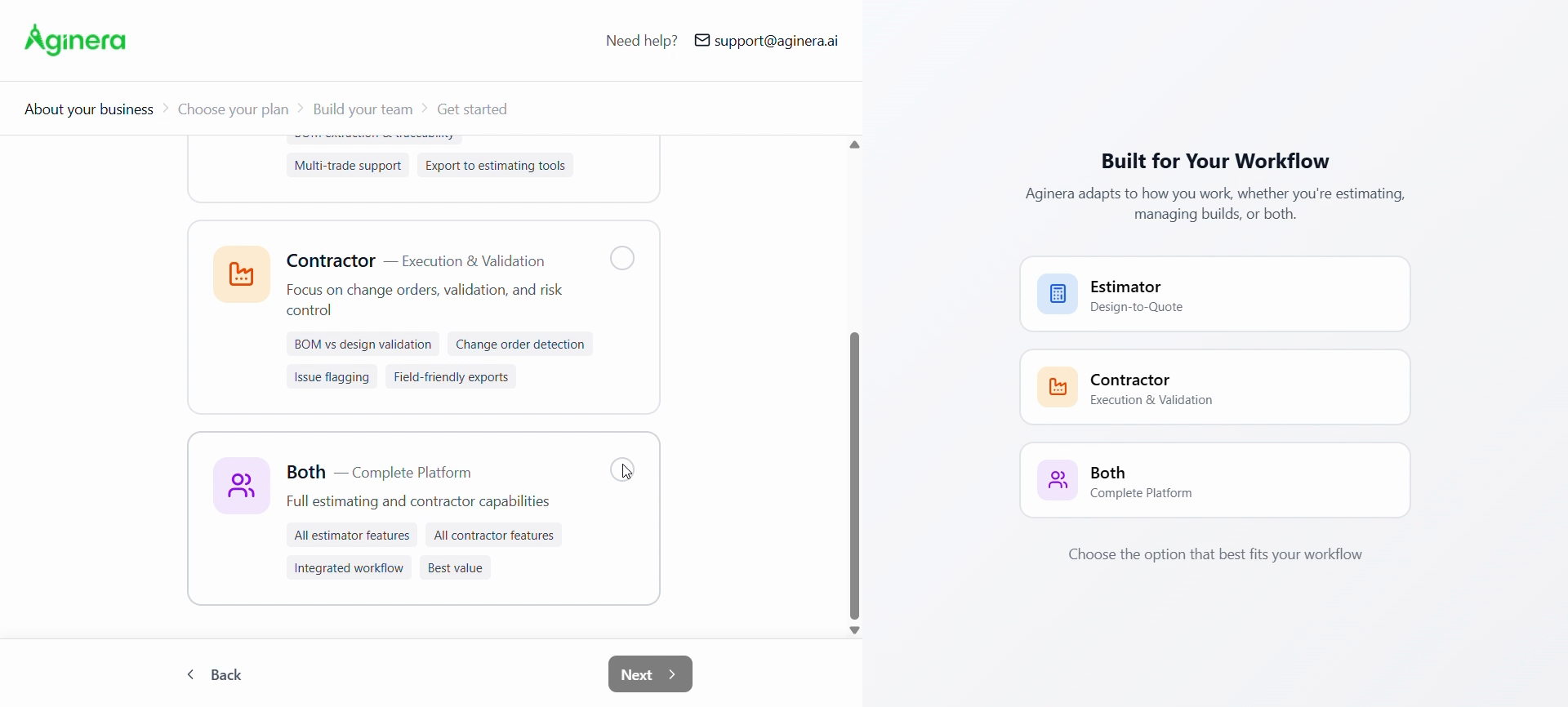Image resolution: width=1568 pixels, height=707 pixels.
Task: Click the envelope icon beside support email
Action: pos(702,40)
